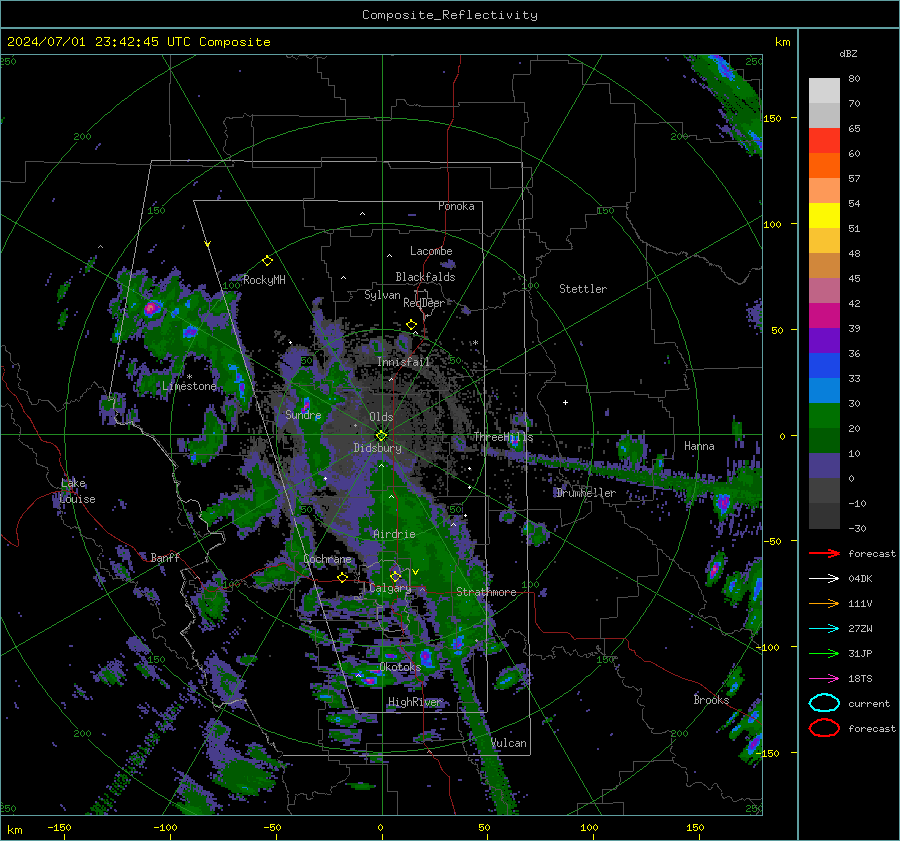Click the Banff label
This screenshot has width=900, height=841.
click(165, 558)
